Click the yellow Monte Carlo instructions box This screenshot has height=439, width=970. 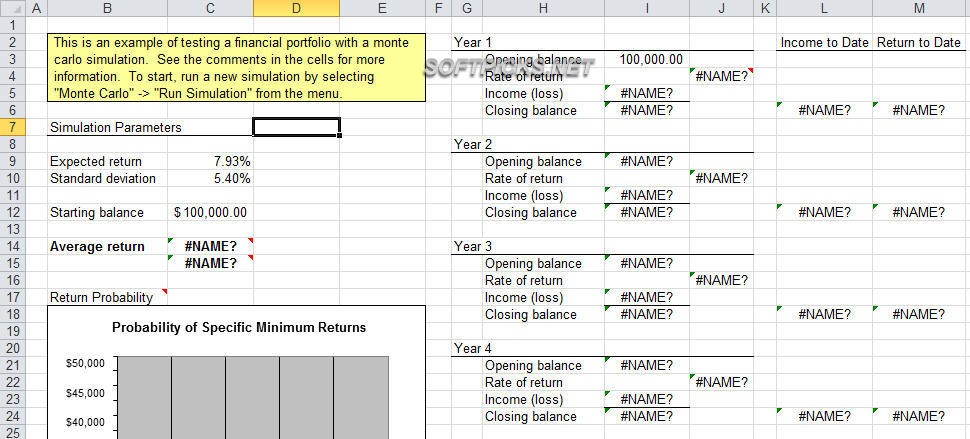coord(236,68)
